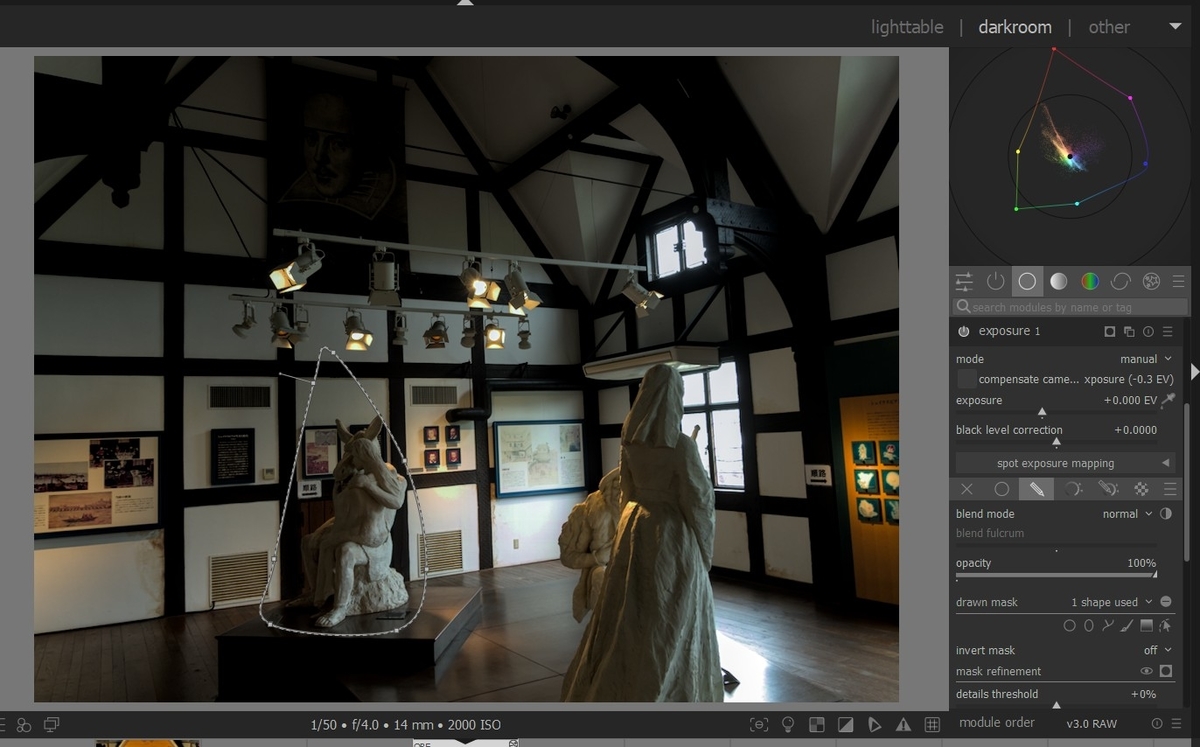The image size is (1200, 747).
Task: Toggle exposure module power button
Action: [964, 331]
